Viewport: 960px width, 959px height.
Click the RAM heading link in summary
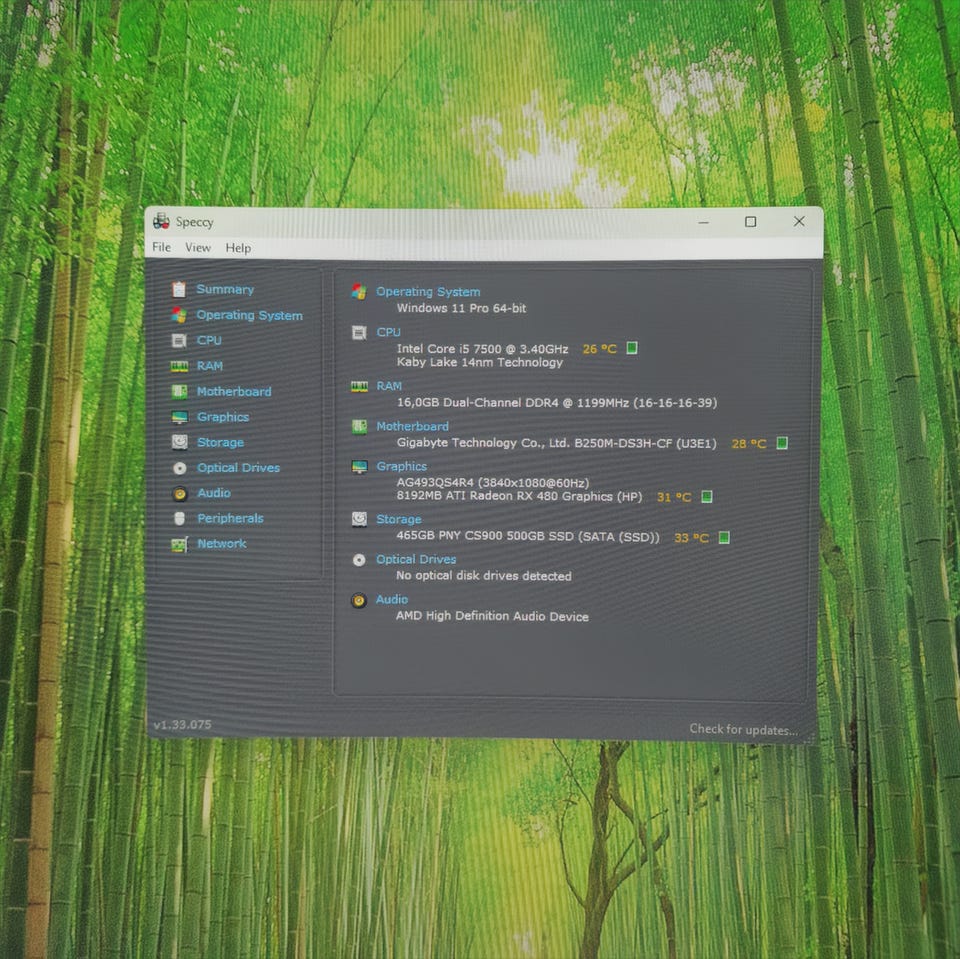pyautogui.click(x=389, y=386)
